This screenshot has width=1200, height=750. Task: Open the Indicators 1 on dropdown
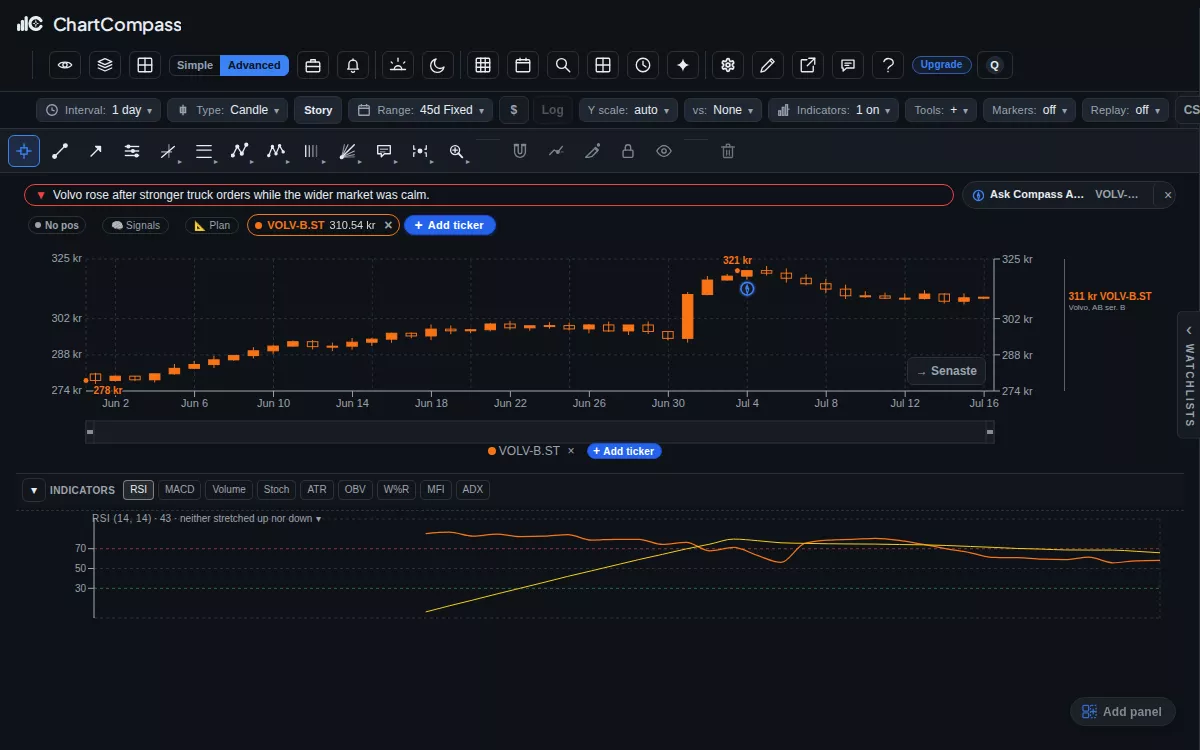[834, 110]
